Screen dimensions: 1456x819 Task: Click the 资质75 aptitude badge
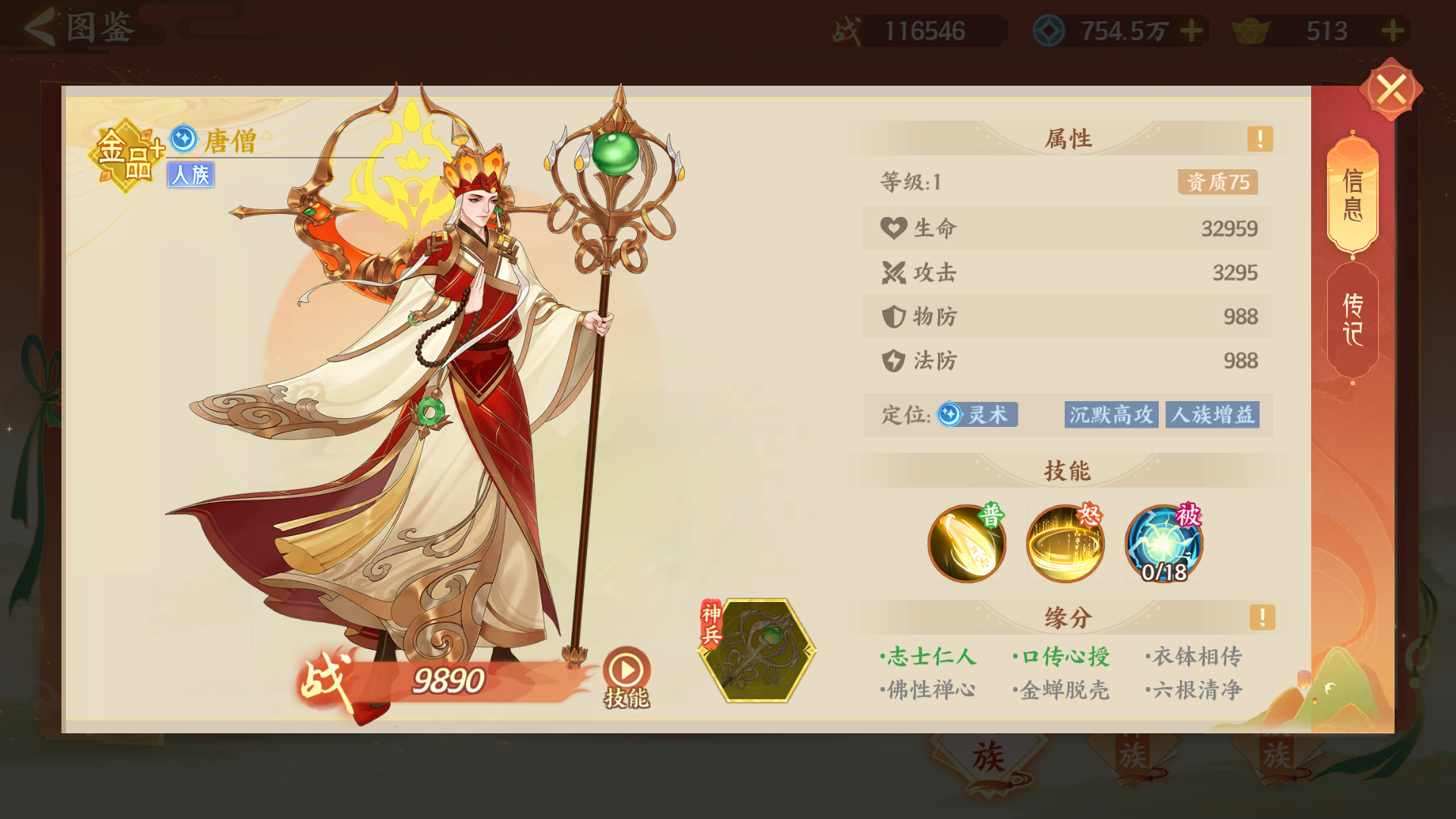tap(1218, 182)
